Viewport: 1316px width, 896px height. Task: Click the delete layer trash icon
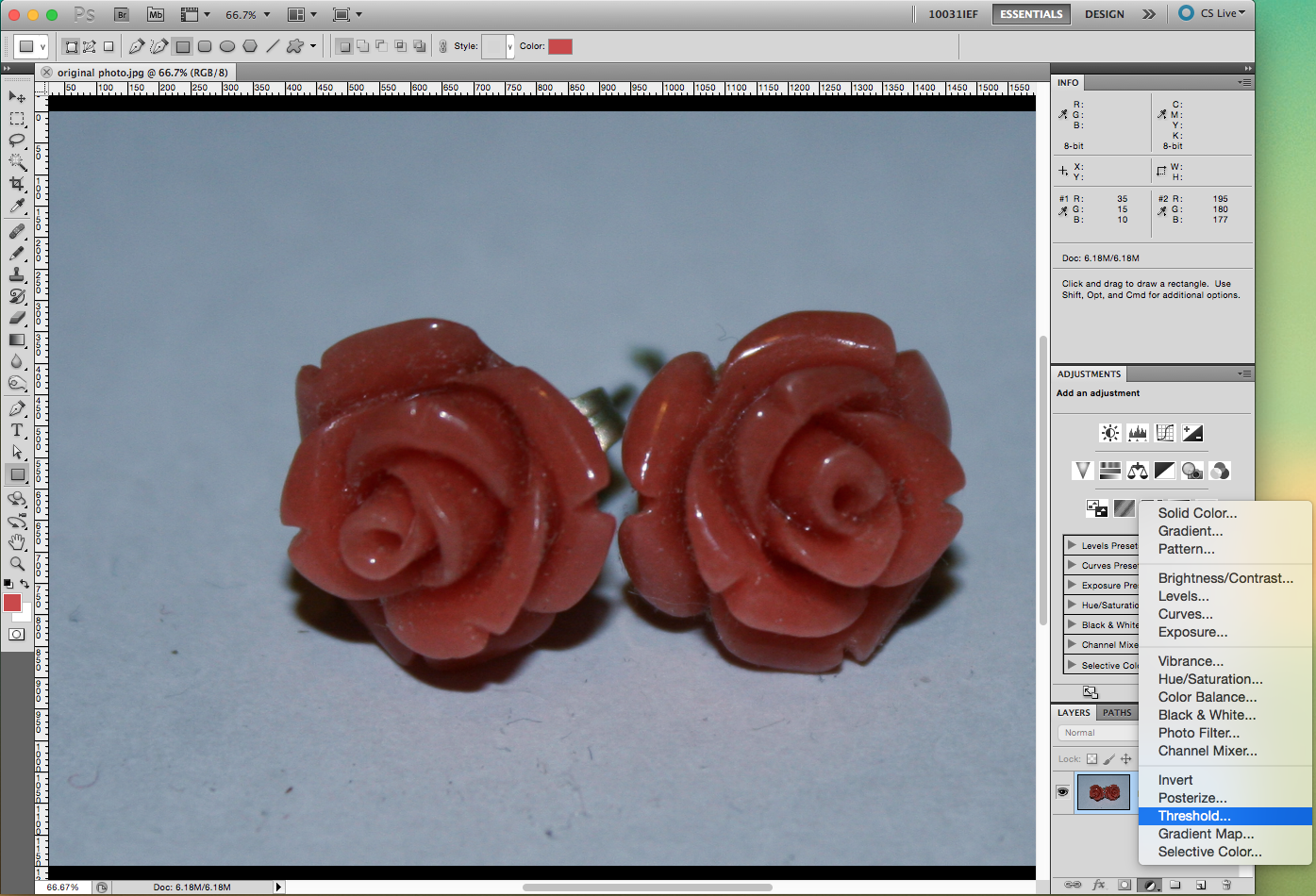click(1226, 885)
